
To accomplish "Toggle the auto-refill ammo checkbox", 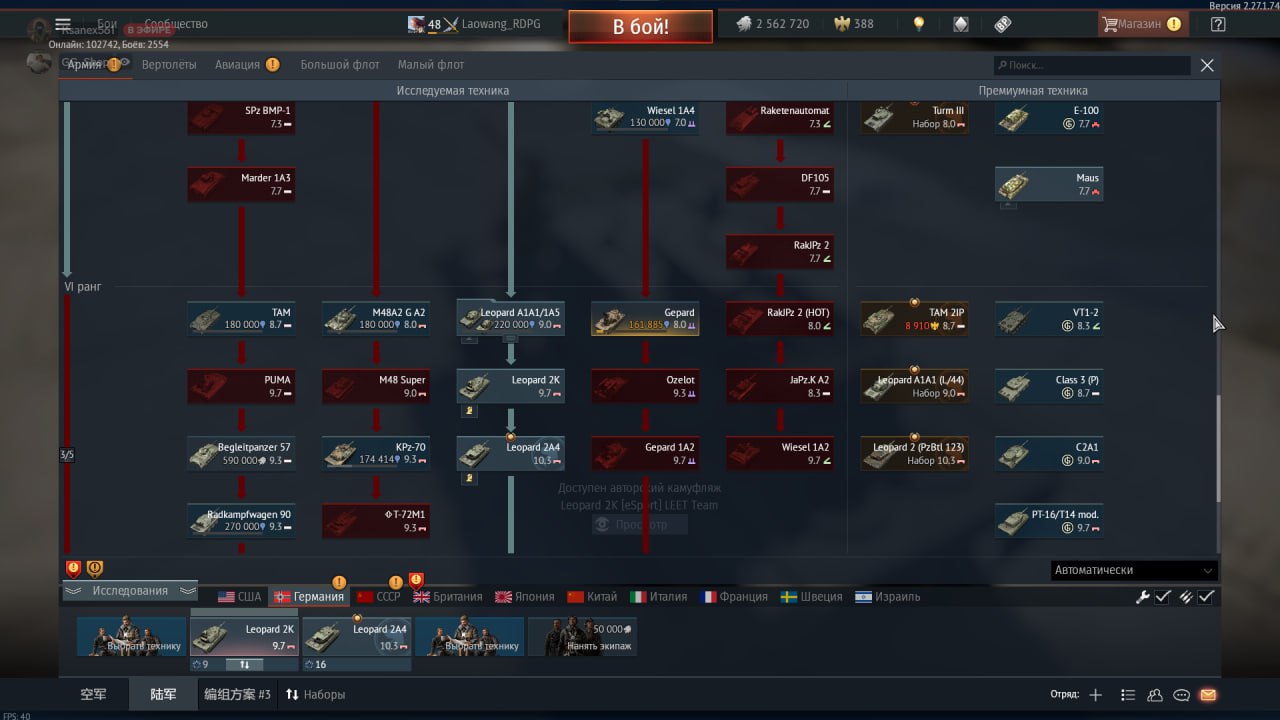I will pos(1207,597).
